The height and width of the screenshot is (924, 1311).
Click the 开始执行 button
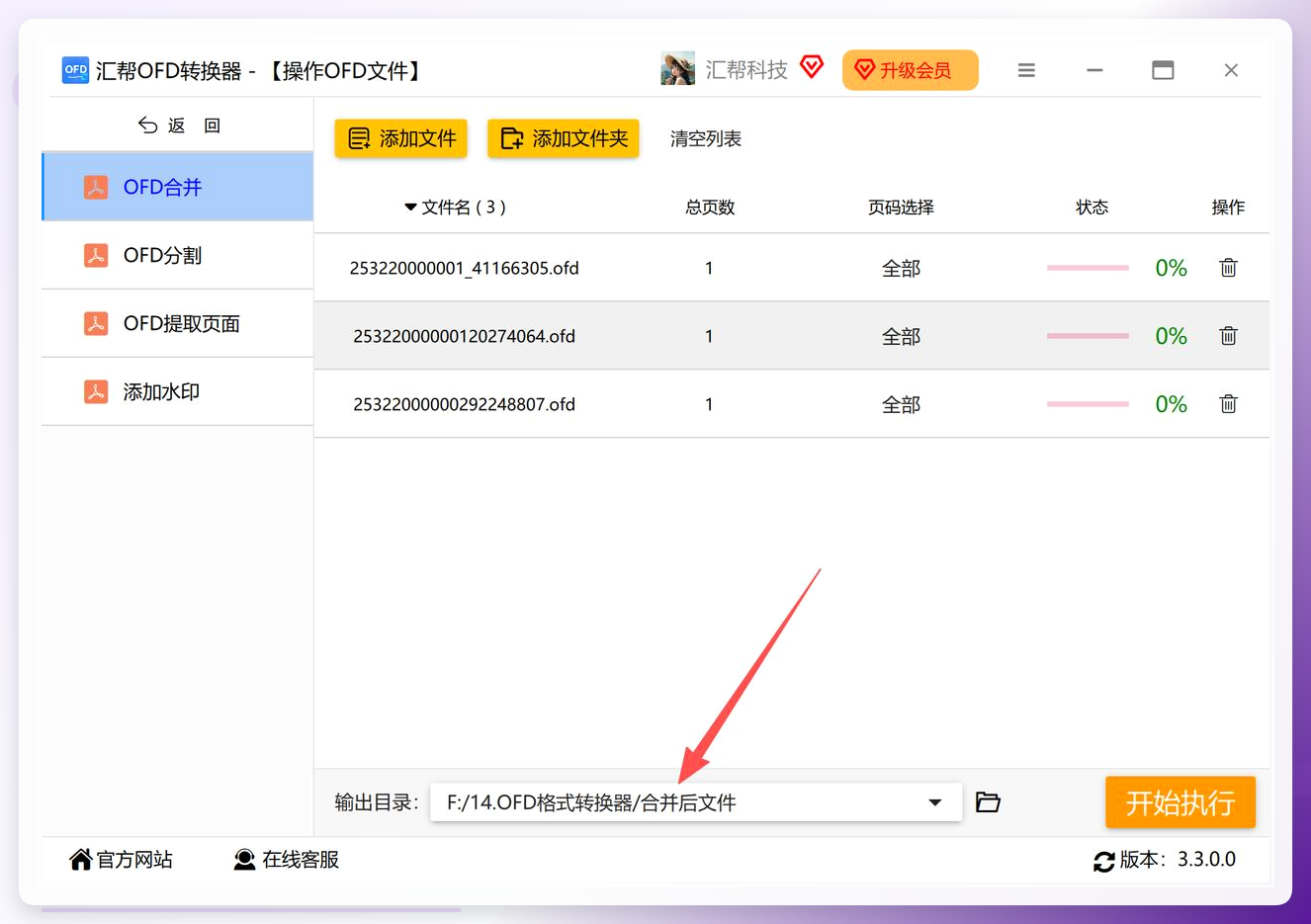(x=1180, y=802)
